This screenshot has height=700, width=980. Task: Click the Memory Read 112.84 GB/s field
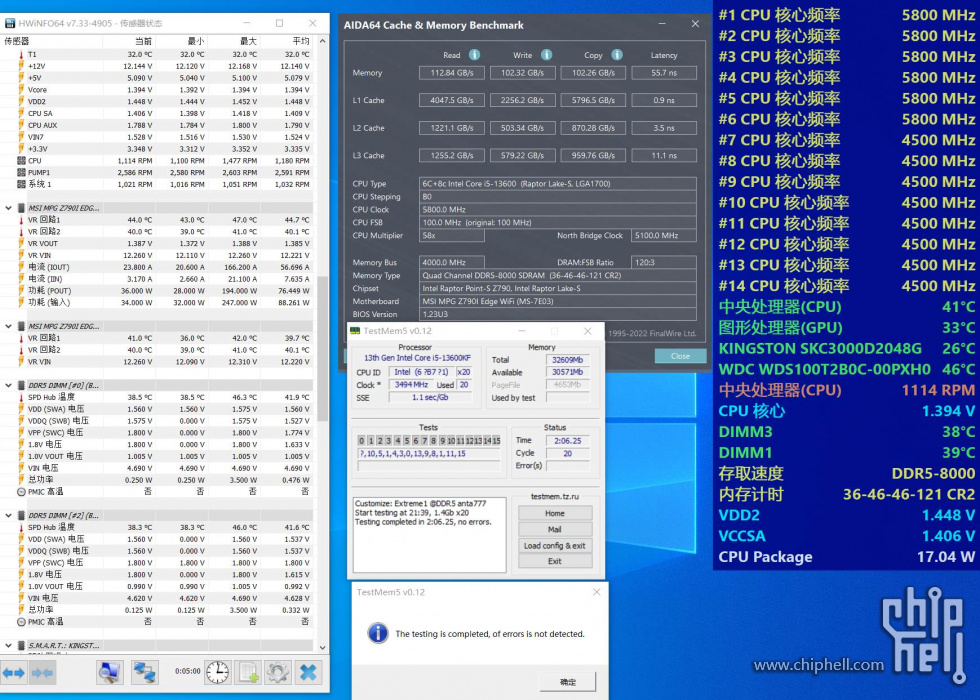point(451,72)
